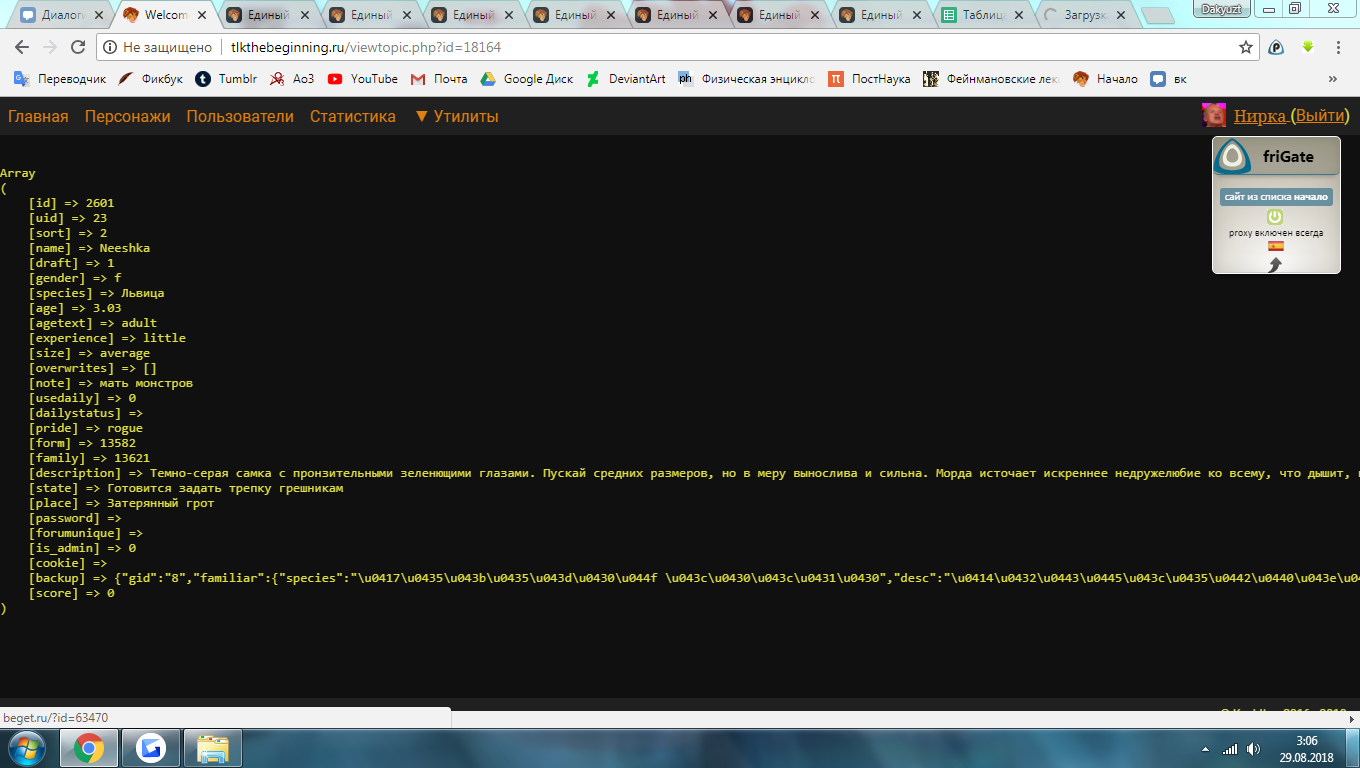Viewport: 1360px width, 768px height.
Task: Click the '[note] => мать монстров' line
Action: (110, 383)
